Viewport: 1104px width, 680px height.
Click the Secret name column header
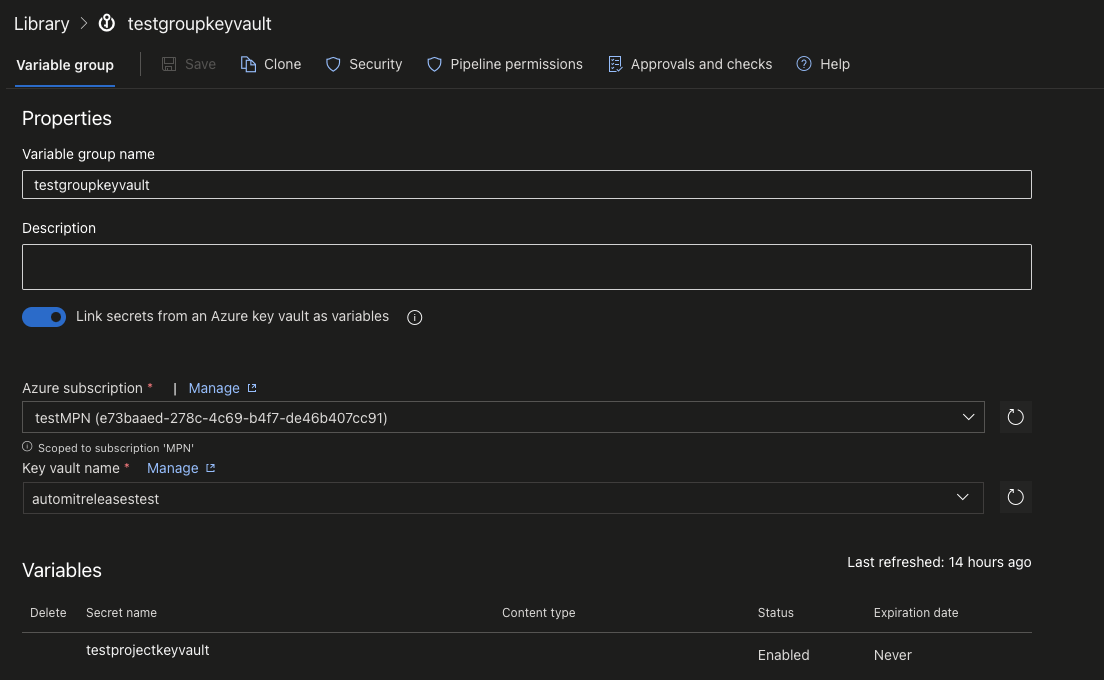pos(121,613)
